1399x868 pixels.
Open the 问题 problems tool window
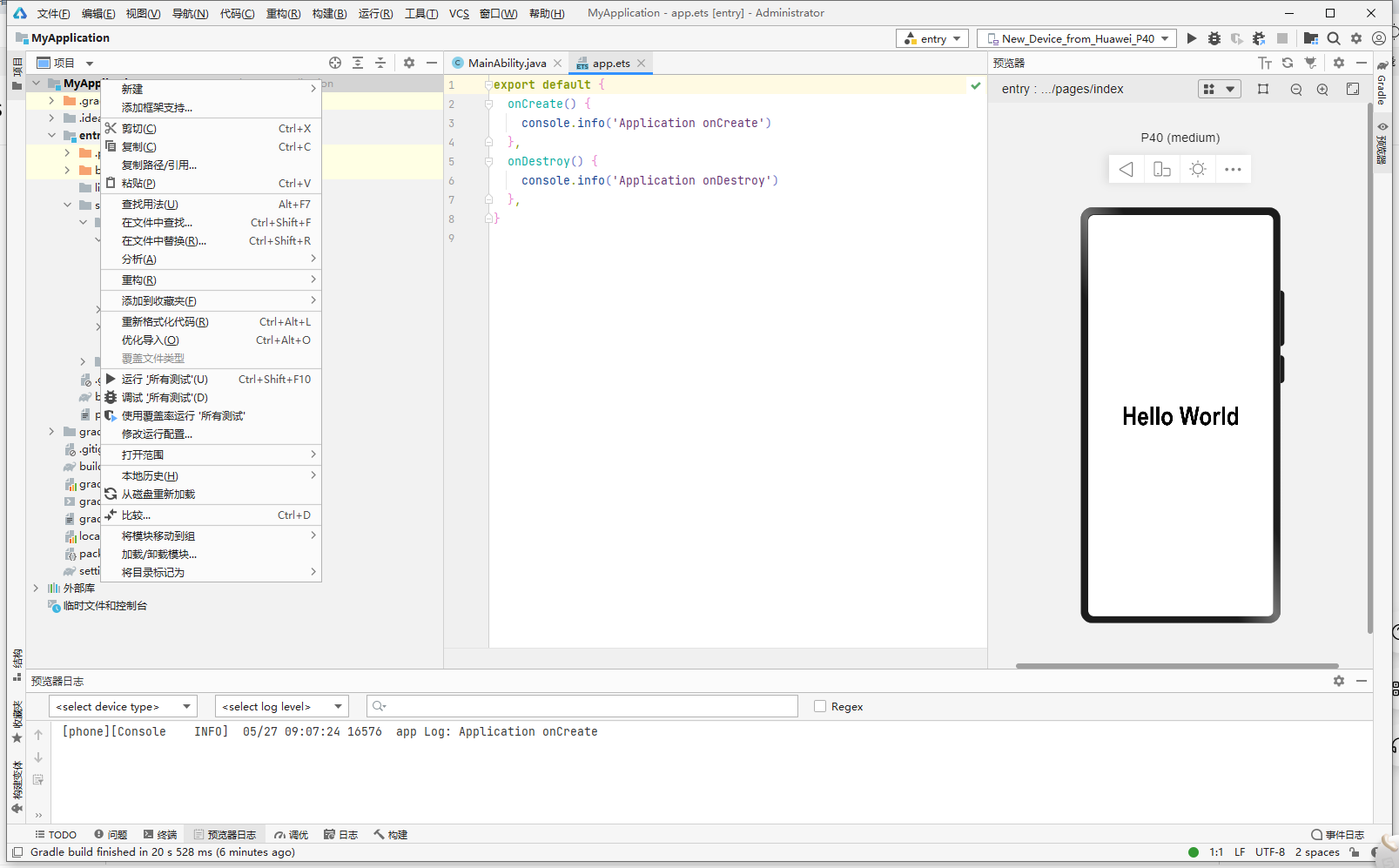coord(111,834)
